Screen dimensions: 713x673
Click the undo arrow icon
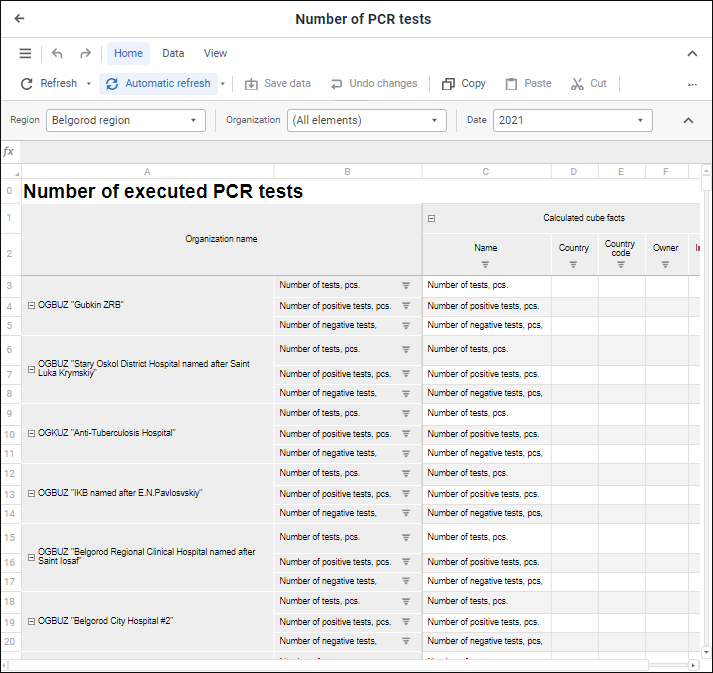pyautogui.click(x=57, y=54)
